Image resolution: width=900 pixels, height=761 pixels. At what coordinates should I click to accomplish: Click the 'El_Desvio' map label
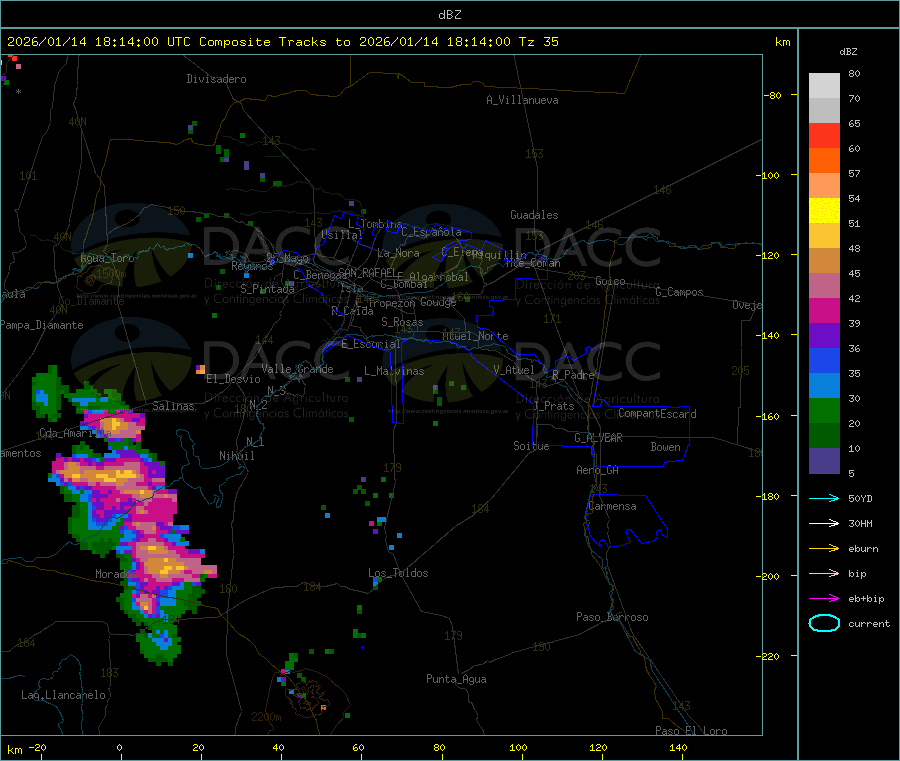pyautogui.click(x=234, y=379)
